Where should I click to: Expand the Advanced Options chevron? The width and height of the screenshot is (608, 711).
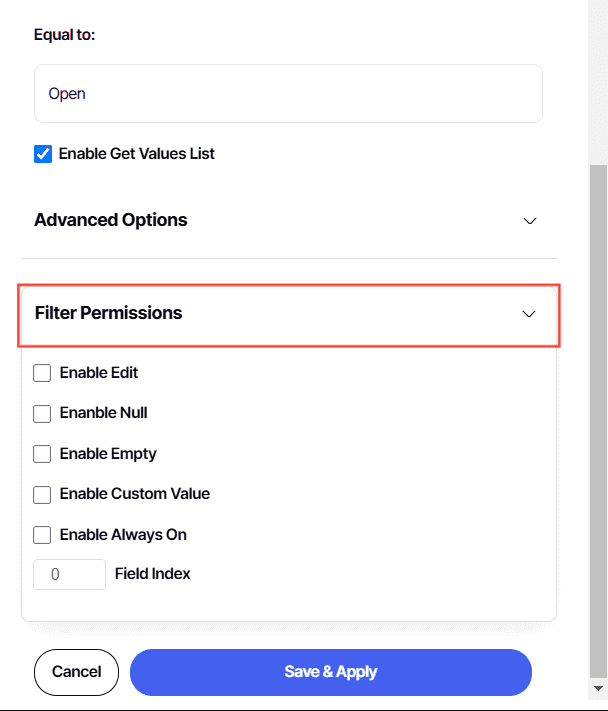(530, 221)
